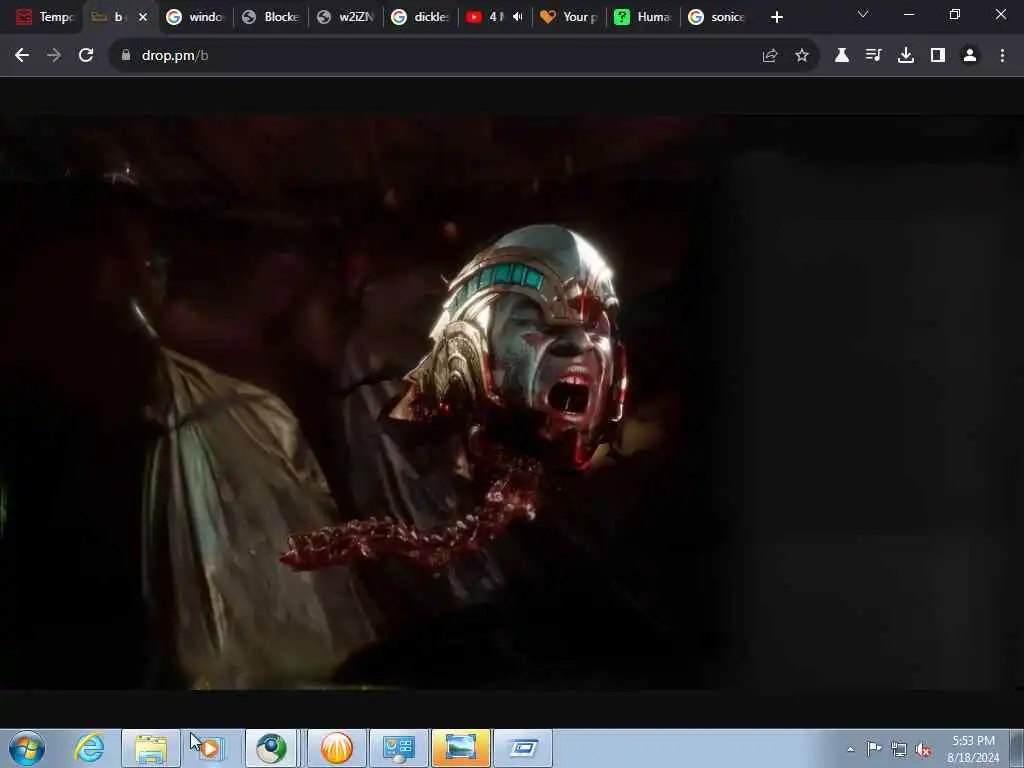The height and width of the screenshot is (768, 1024).
Task: Open the network tray icon
Action: 899,750
